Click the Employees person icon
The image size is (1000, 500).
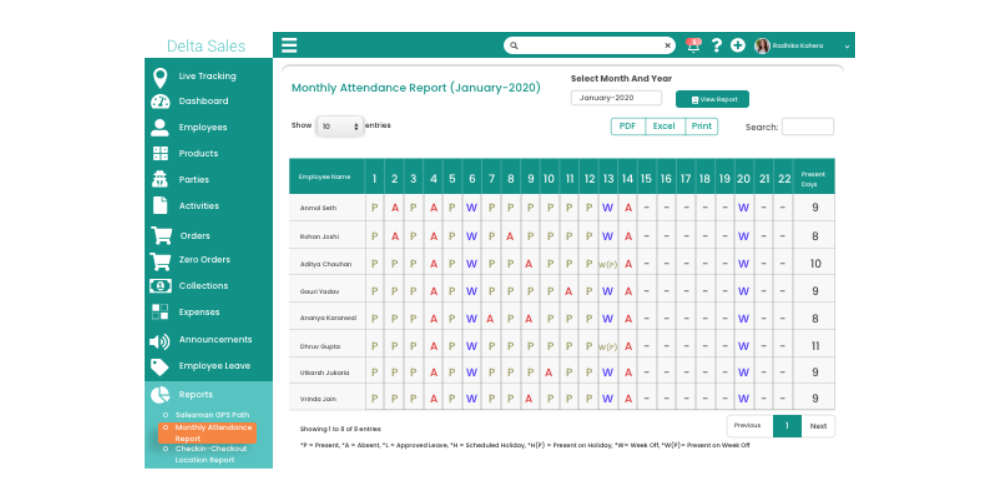(159, 128)
